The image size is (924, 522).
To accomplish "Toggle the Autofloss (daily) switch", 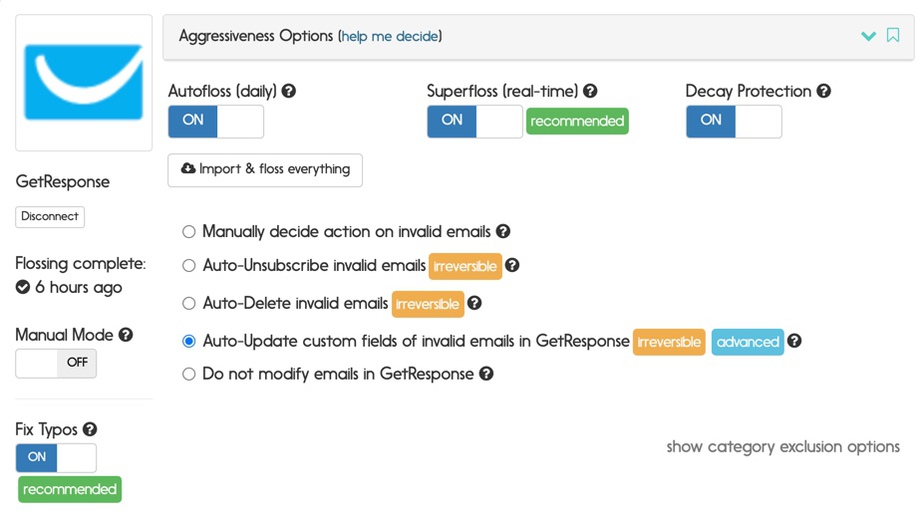I will 216,121.
